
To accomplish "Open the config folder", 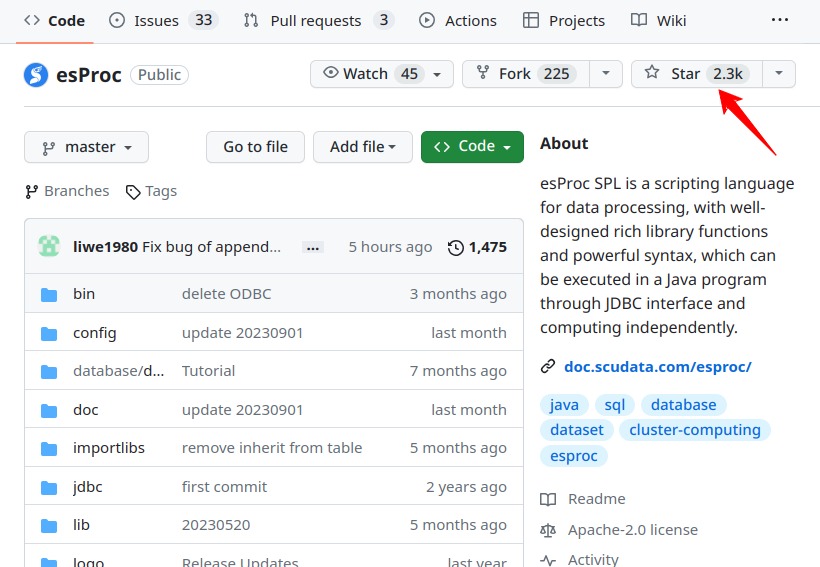I will [95, 333].
